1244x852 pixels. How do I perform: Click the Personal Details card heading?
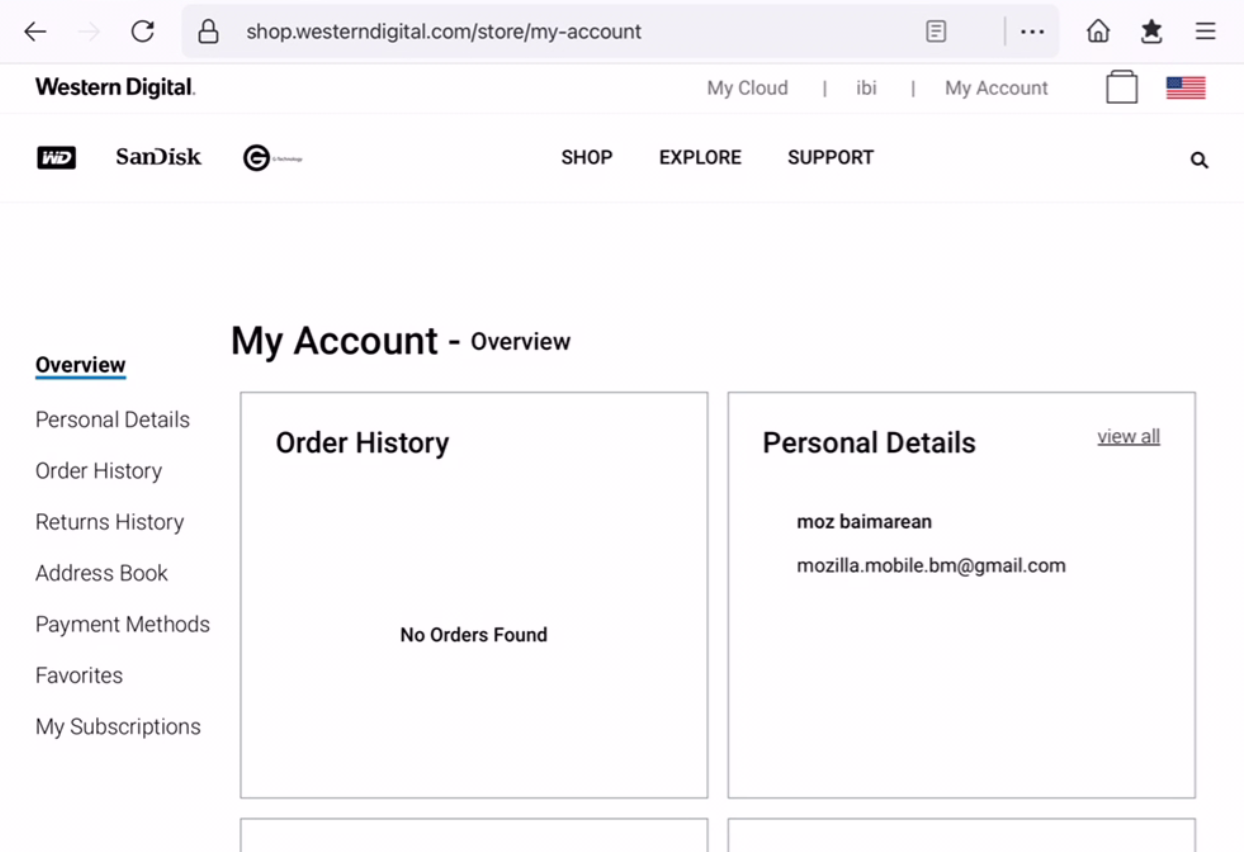[869, 443]
